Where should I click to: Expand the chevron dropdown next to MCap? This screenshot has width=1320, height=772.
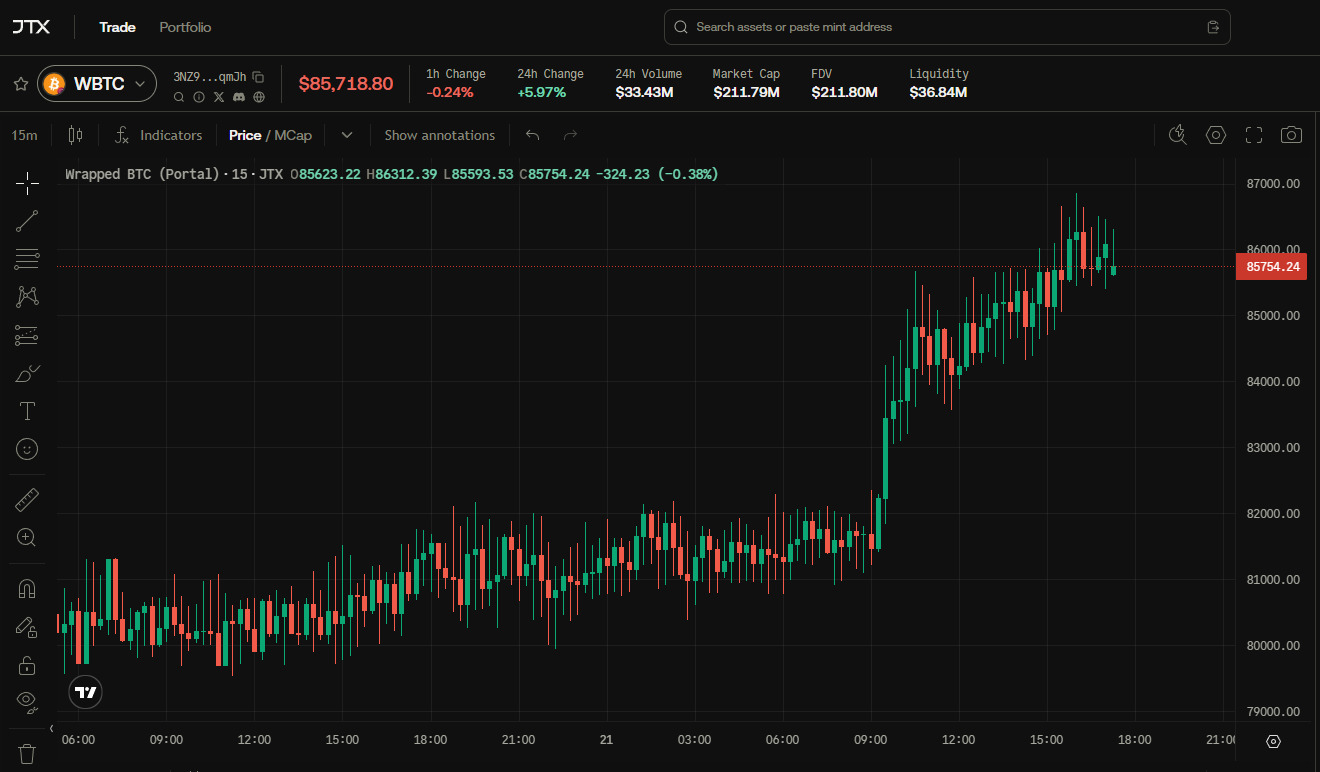click(347, 135)
